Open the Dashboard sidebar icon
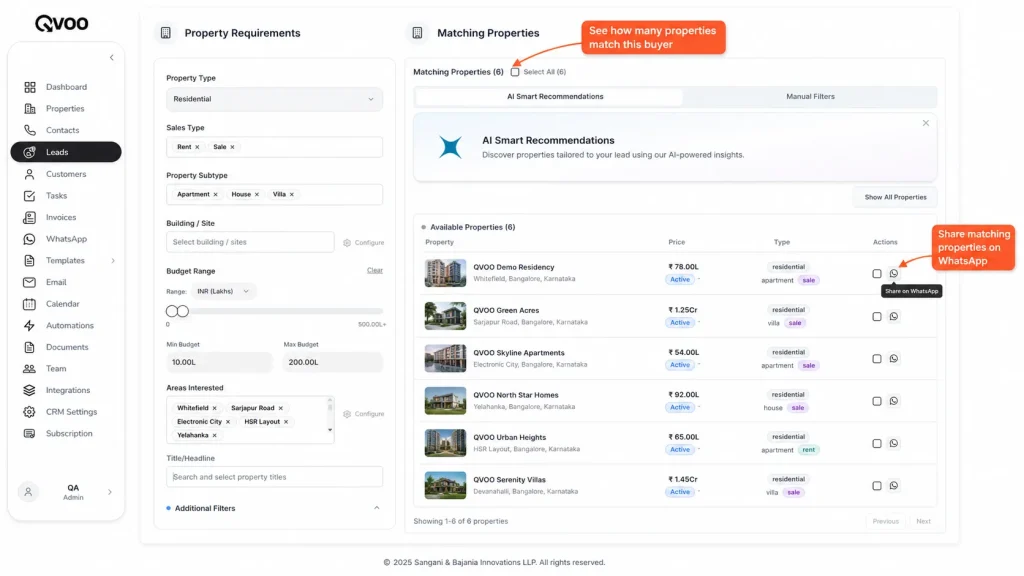The image size is (1024, 576). [x=29, y=87]
